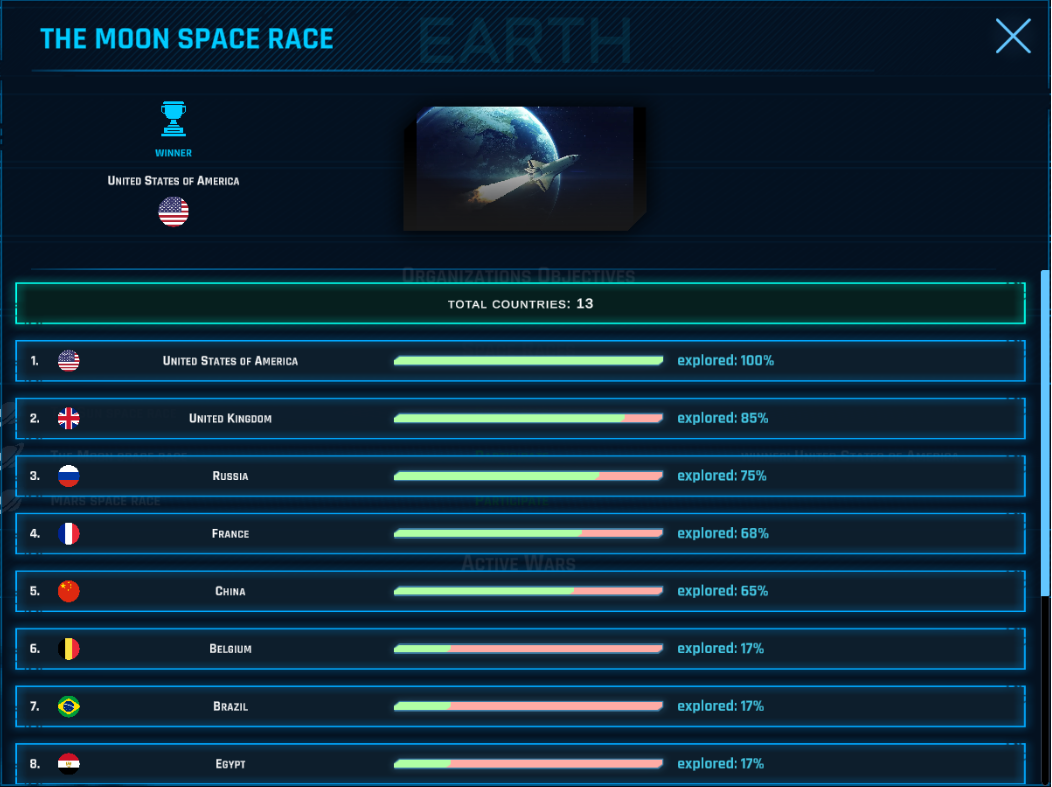Image resolution: width=1052 pixels, height=787 pixels.
Task: Click the United Kingdom flag icon
Action: click(68, 418)
